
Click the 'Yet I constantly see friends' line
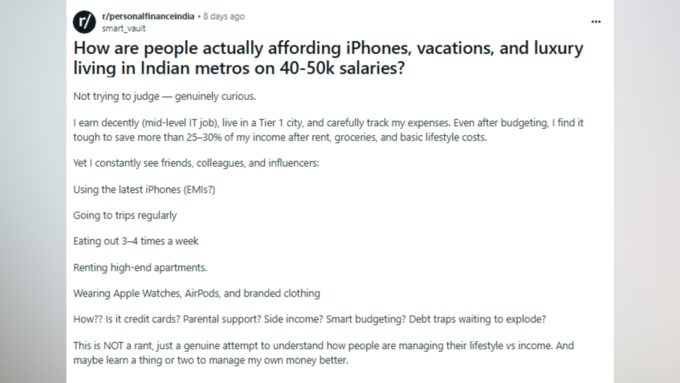tap(196, 163)
